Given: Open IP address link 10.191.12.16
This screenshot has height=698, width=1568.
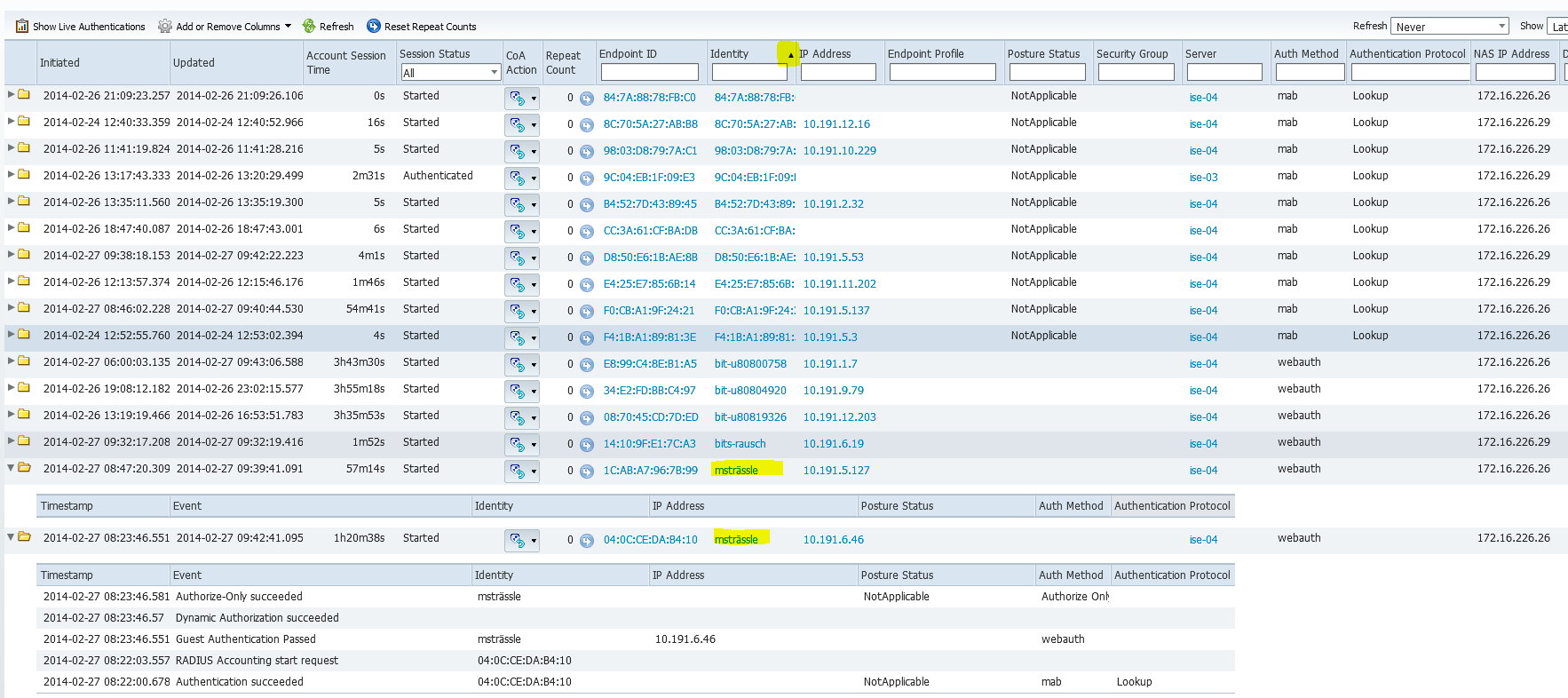Looking at the screenshot, I should click(836, 124).
